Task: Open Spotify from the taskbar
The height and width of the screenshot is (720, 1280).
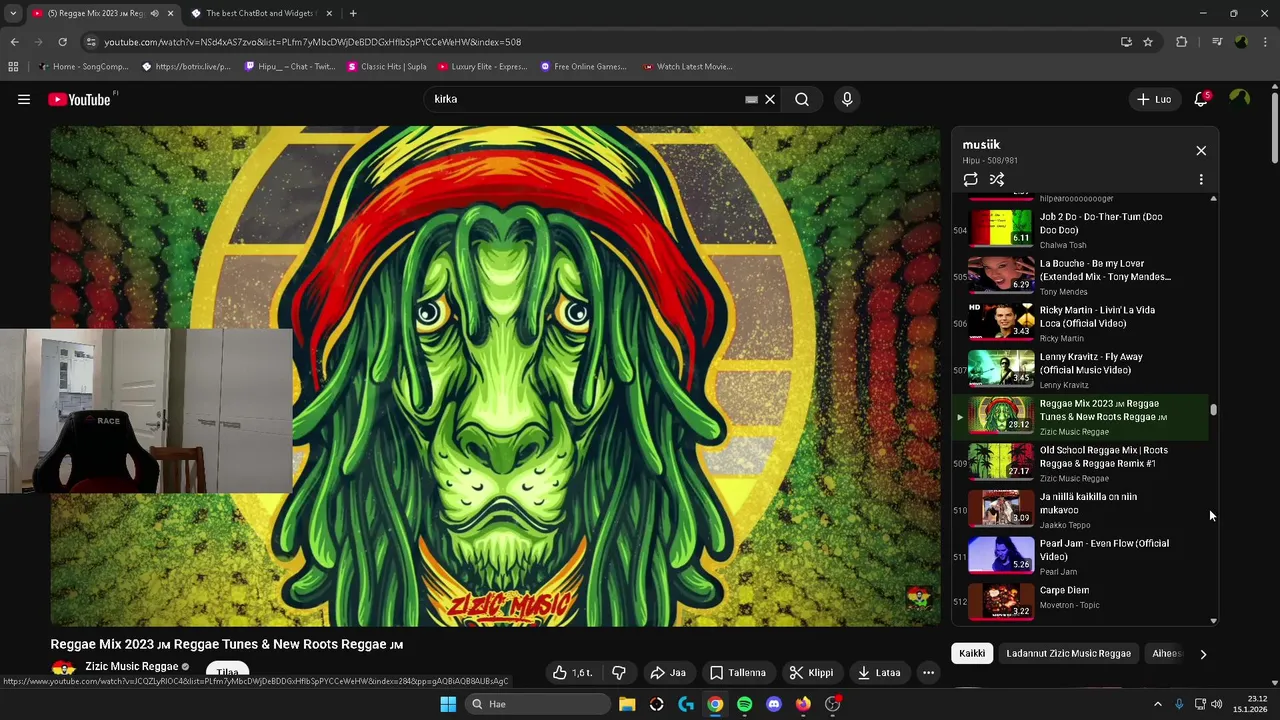Action: pos(744,704)
